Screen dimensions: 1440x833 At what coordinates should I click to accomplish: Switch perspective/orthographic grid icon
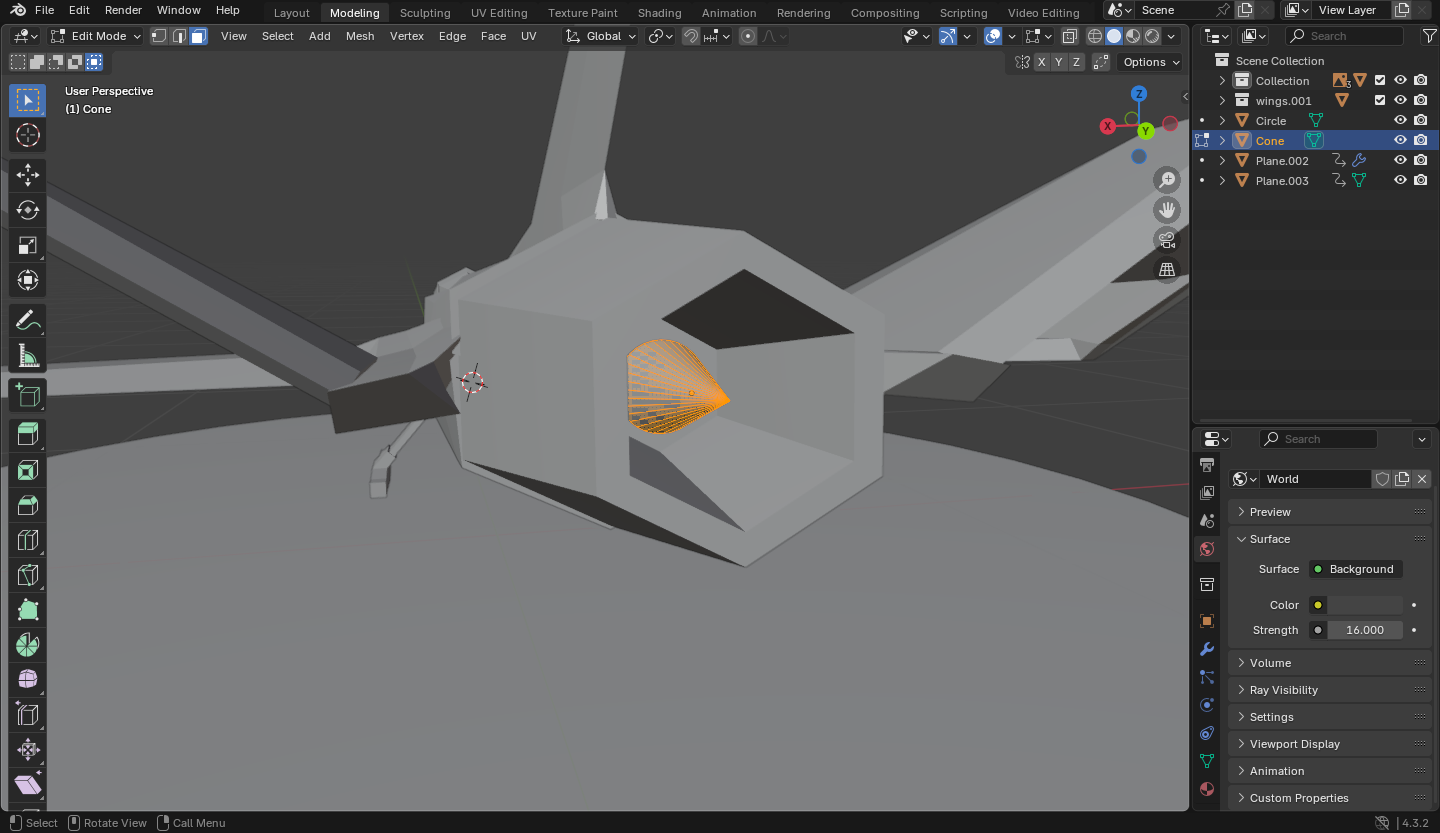(x=1167, y=270)
